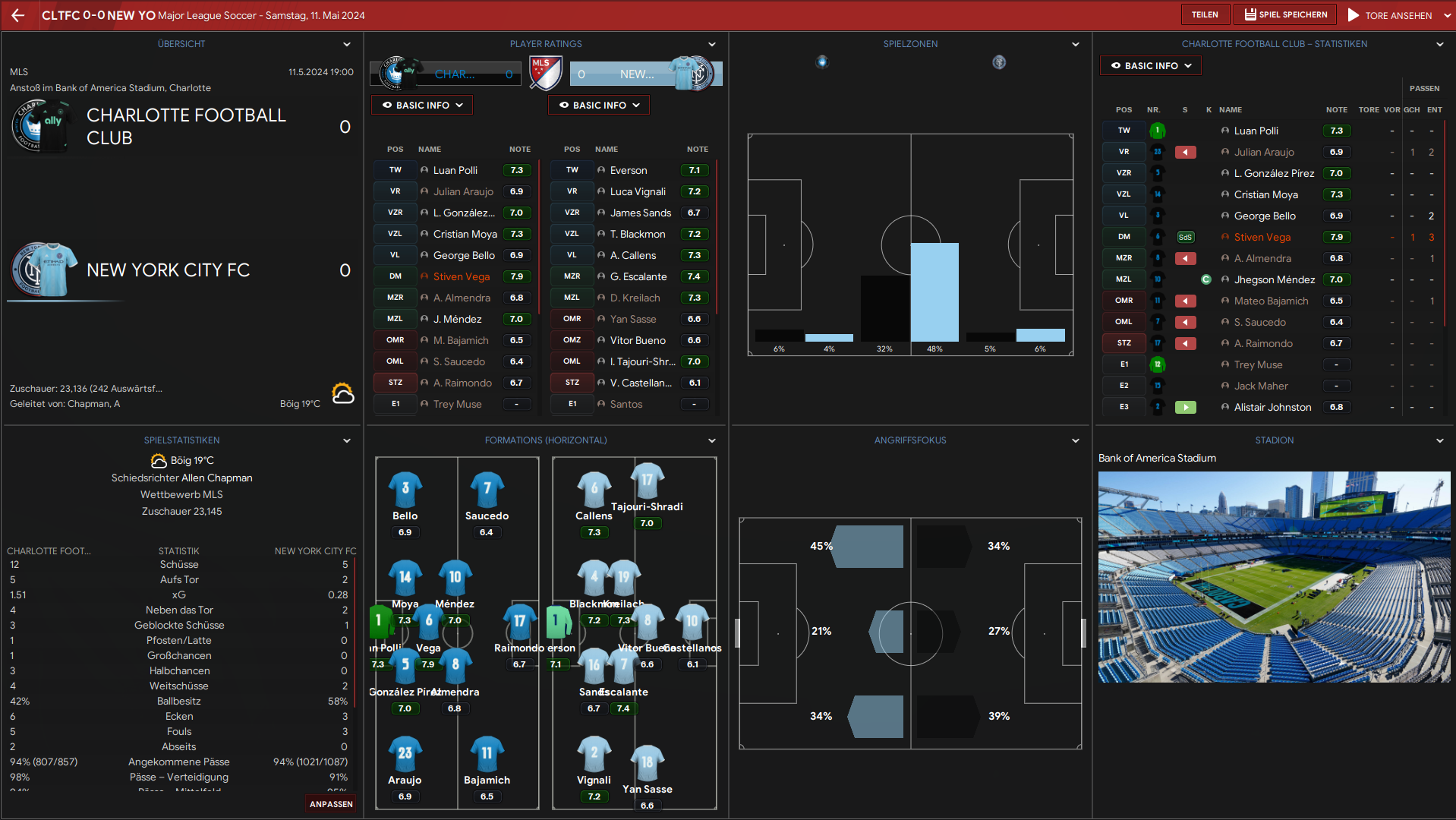Screen dimensions: 1456x820
Task: Click Callens' number 6 shirt in formation
Action: point(594,489)
